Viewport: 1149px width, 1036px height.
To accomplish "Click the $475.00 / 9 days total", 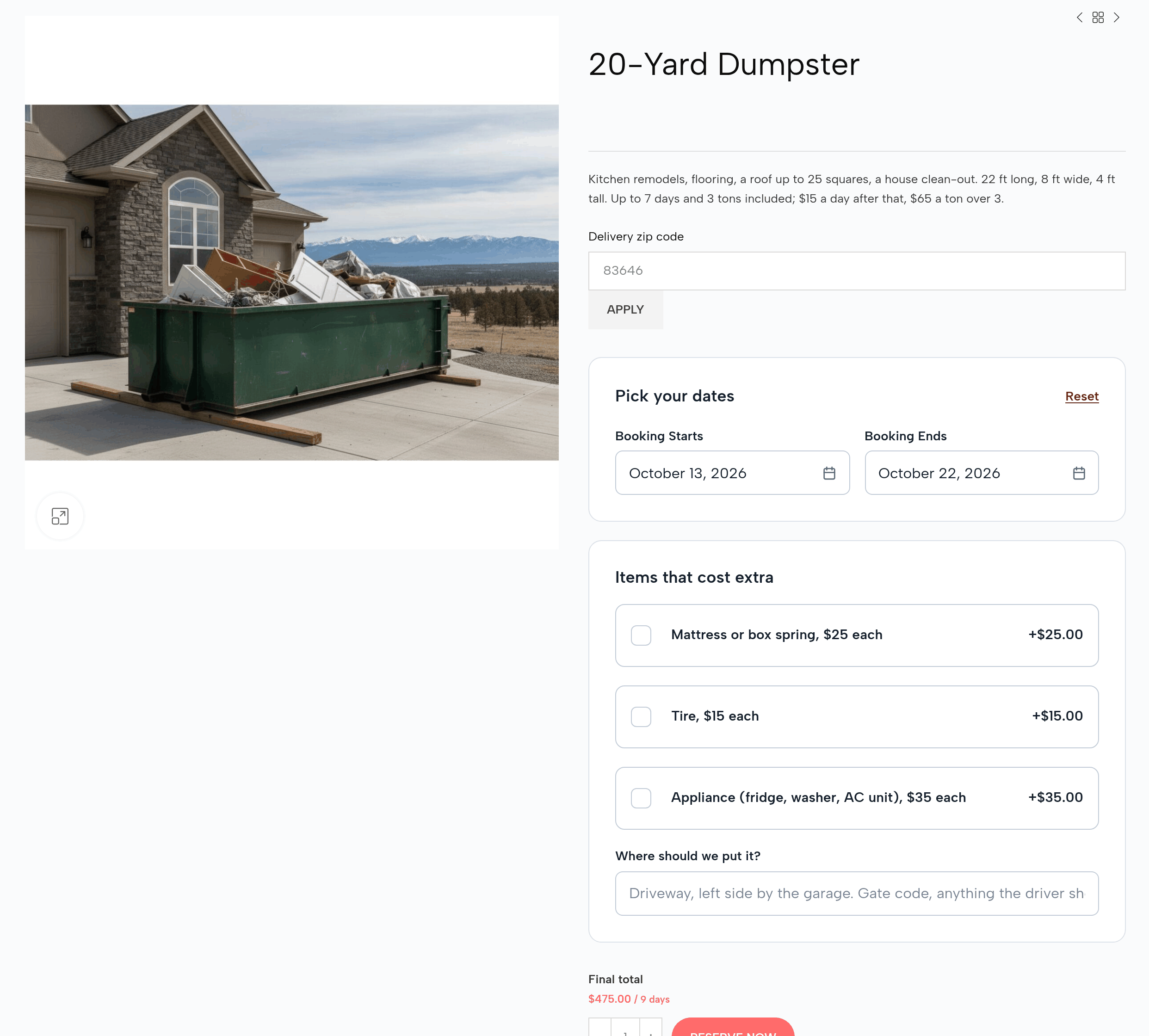I will [x=629, y=999].
